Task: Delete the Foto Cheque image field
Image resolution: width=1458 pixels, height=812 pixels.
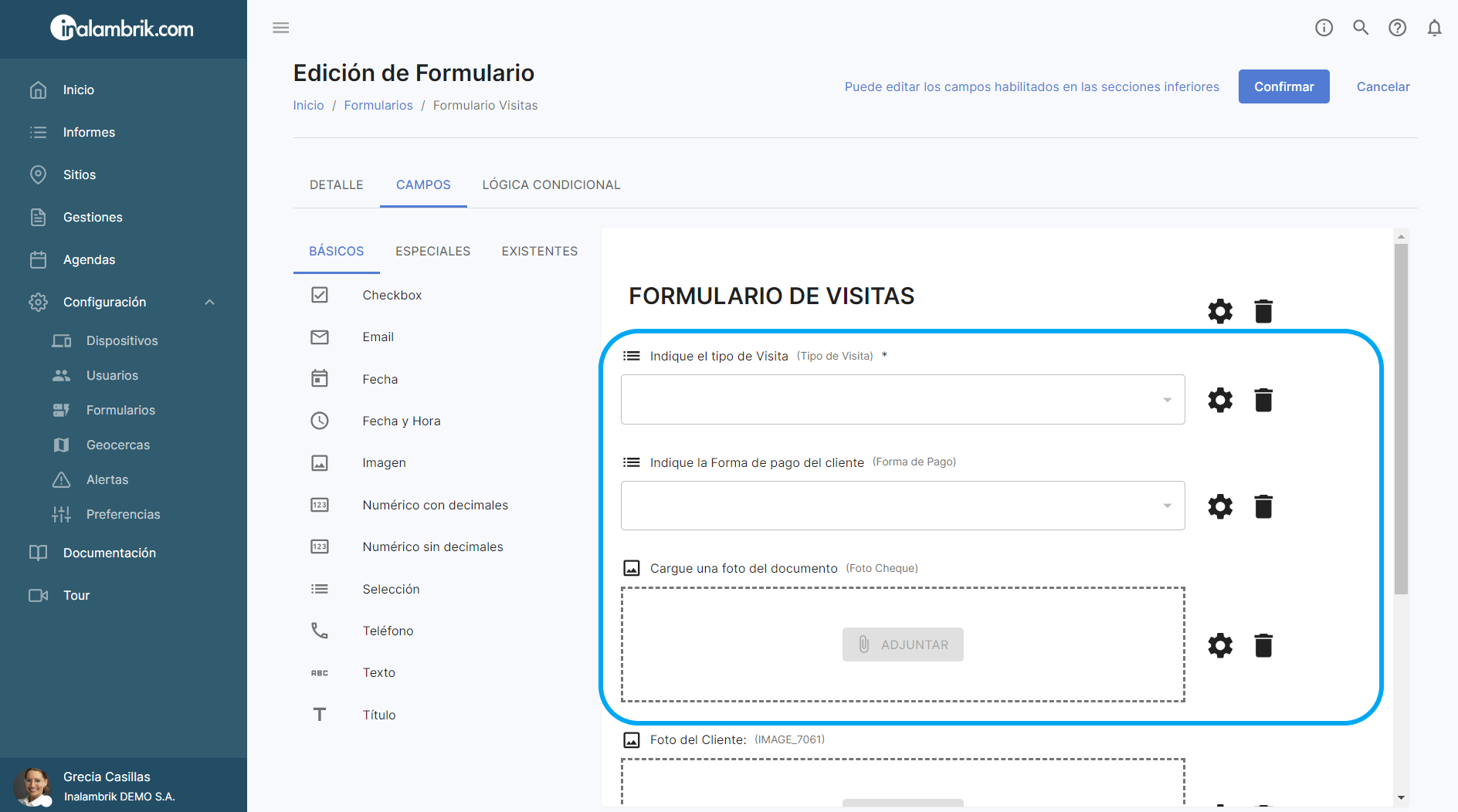Action: click(x=1263, y=645)
